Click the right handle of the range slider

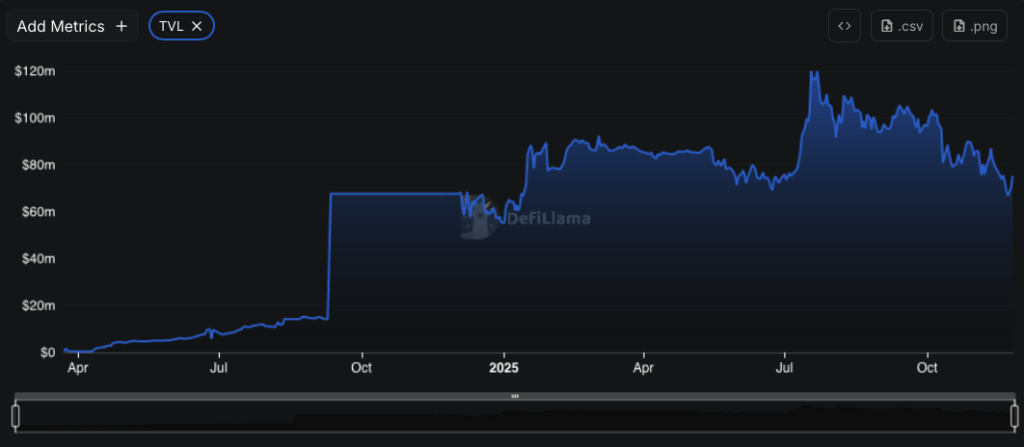pos(1014,416)
